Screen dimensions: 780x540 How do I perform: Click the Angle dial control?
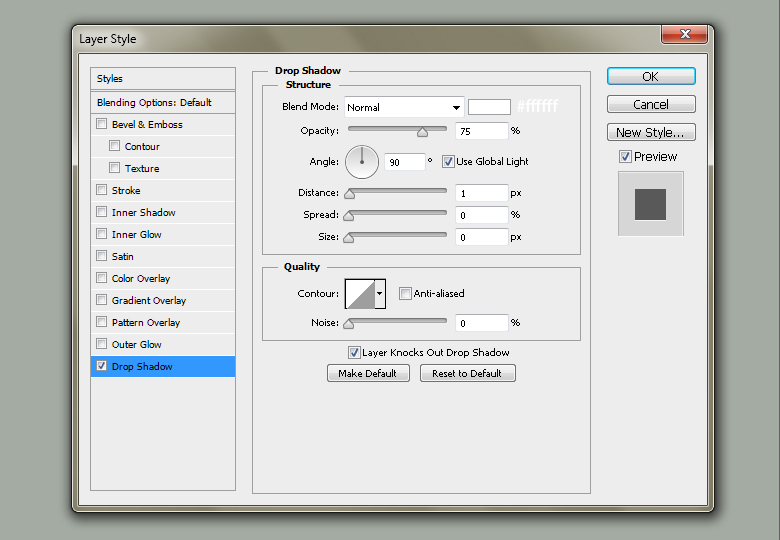coord(362,161)
